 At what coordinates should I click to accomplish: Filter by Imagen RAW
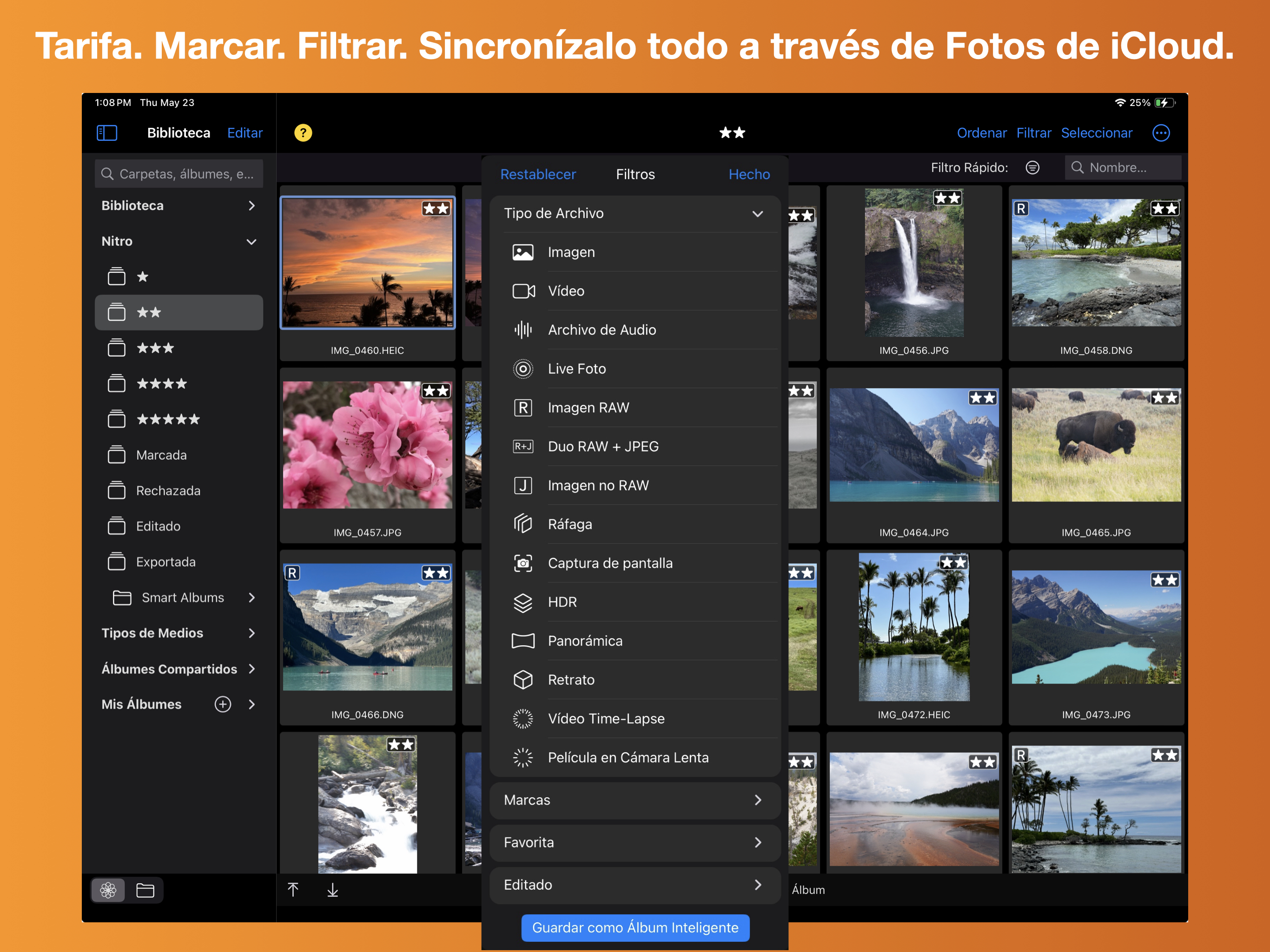pyautogui.click(x=635, y=408)
